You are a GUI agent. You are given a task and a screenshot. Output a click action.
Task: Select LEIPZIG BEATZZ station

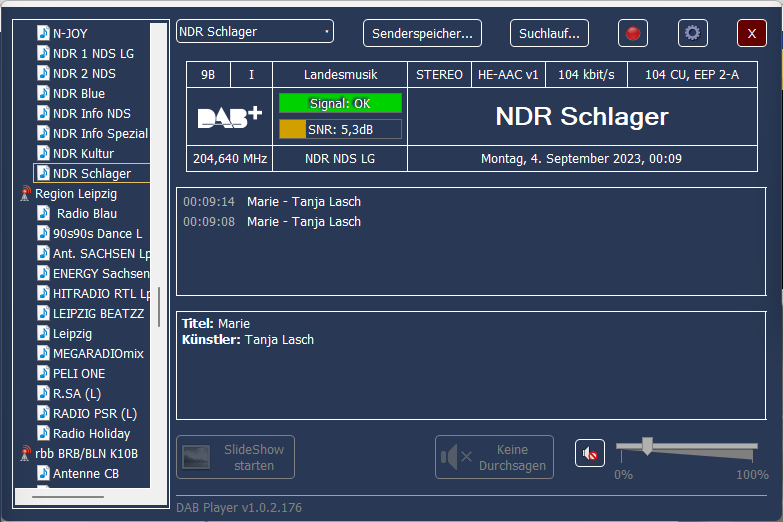(98, 313)
